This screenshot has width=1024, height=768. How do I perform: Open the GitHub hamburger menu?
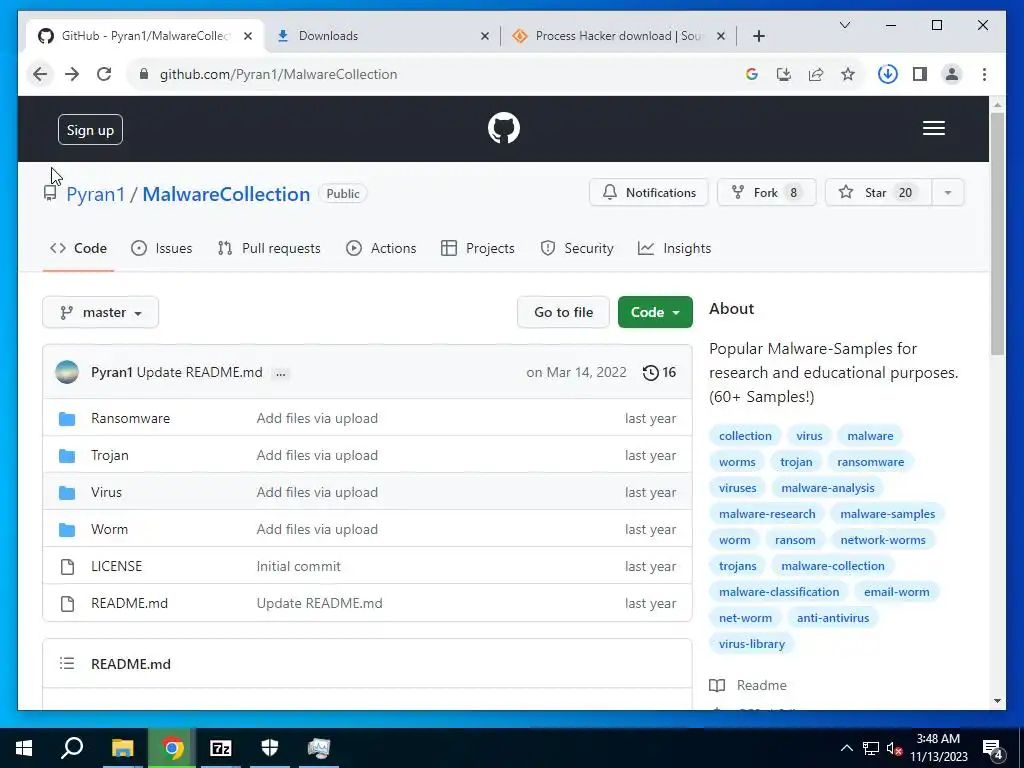click(x=933, y=128)
